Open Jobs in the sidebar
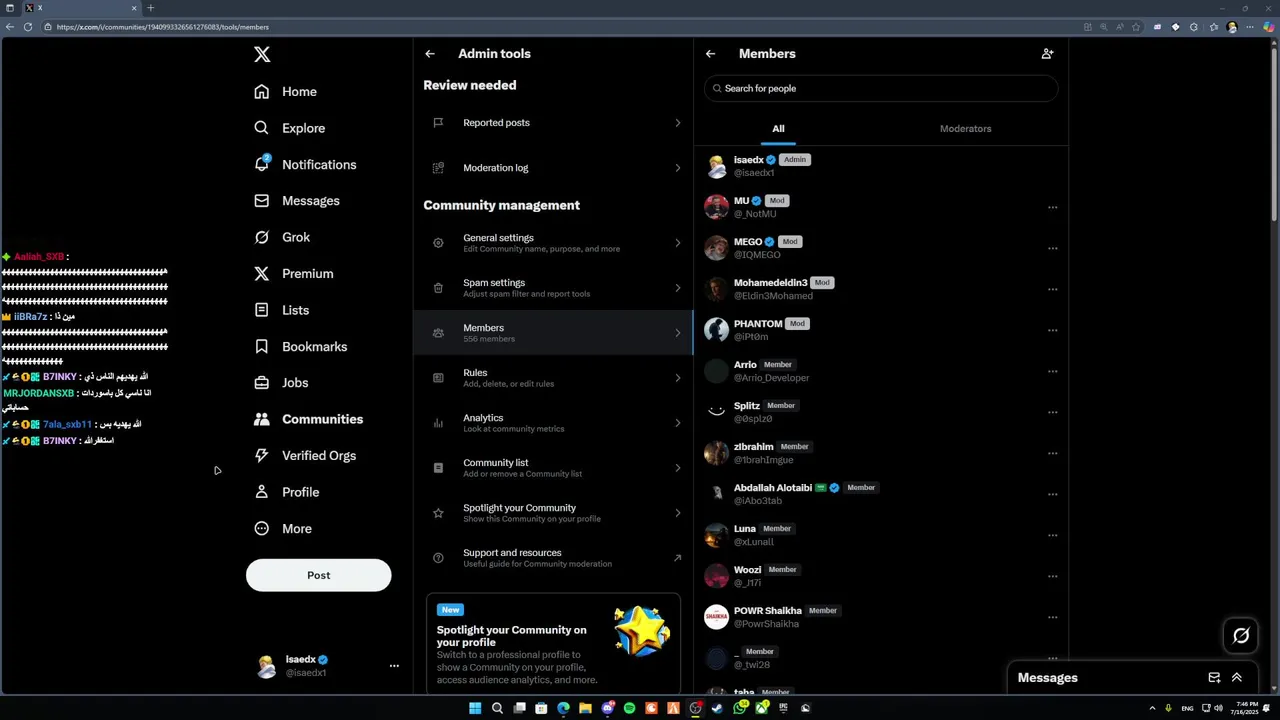Screen dimensions: 1280x720 tap(281, 383)
